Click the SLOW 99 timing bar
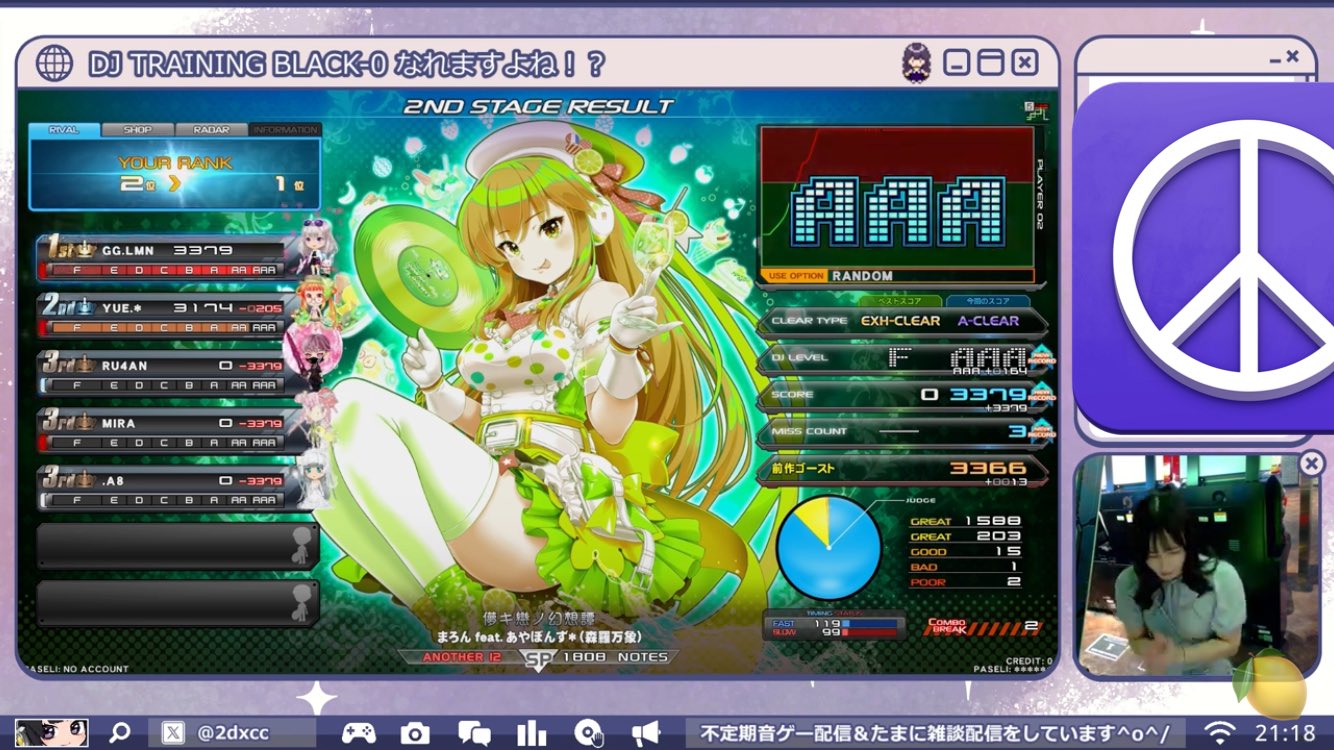This screenshot has height=750, width=1334. click(833, 633)
